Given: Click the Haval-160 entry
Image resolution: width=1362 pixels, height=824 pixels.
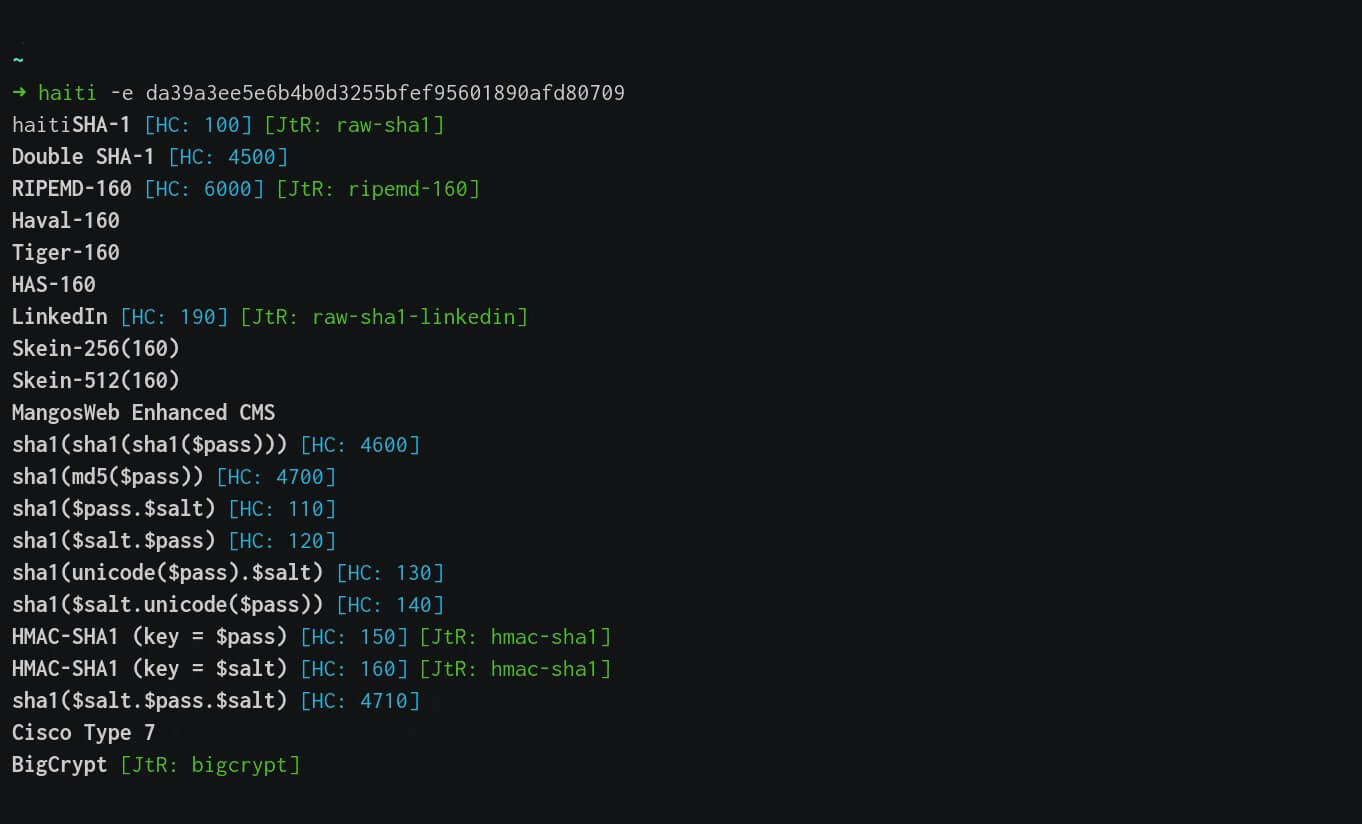Looking at the screenshot, I should [x=65, y=221].
